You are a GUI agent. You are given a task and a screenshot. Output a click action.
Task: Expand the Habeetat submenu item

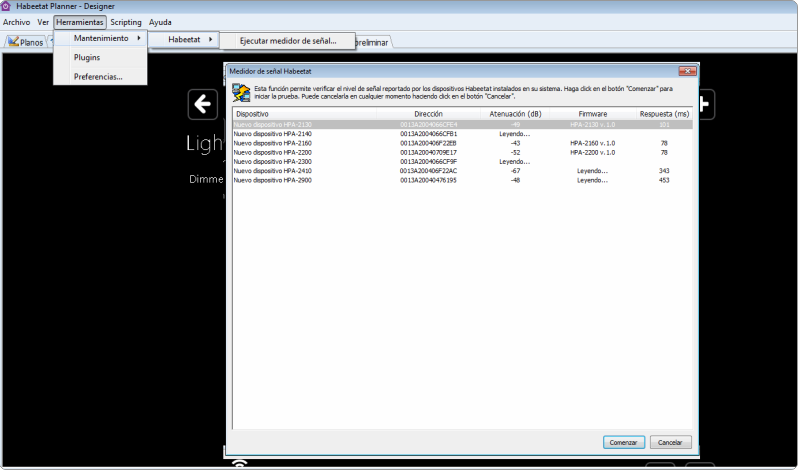point(184,39)
